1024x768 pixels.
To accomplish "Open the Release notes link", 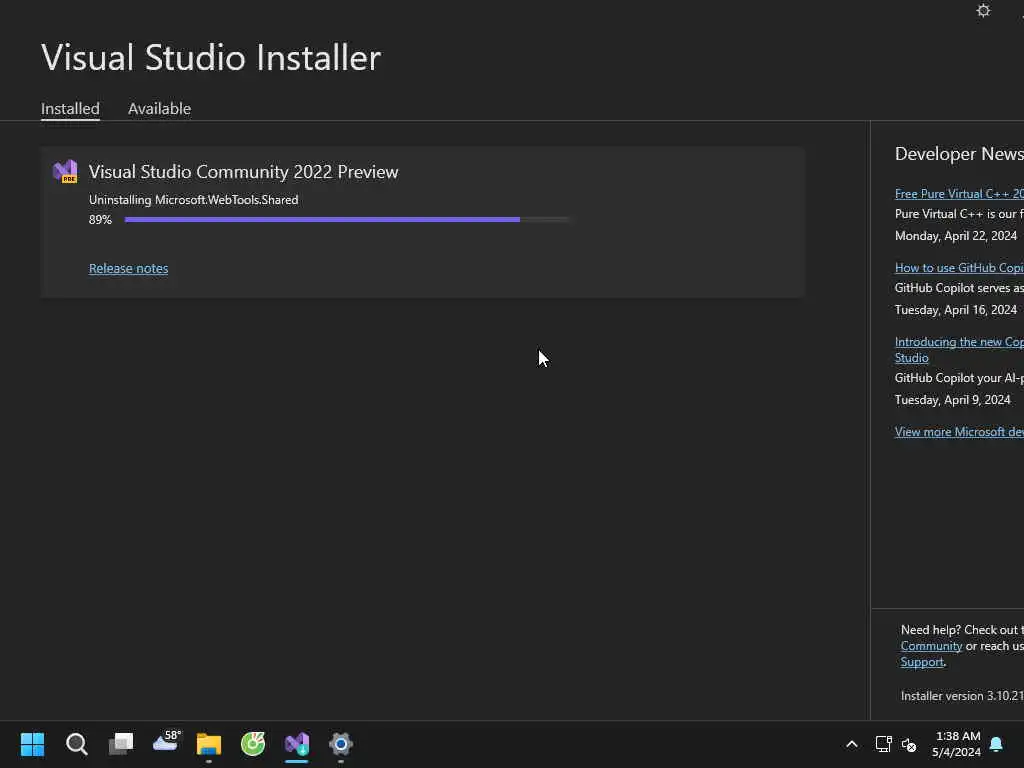I will [129, 268].
